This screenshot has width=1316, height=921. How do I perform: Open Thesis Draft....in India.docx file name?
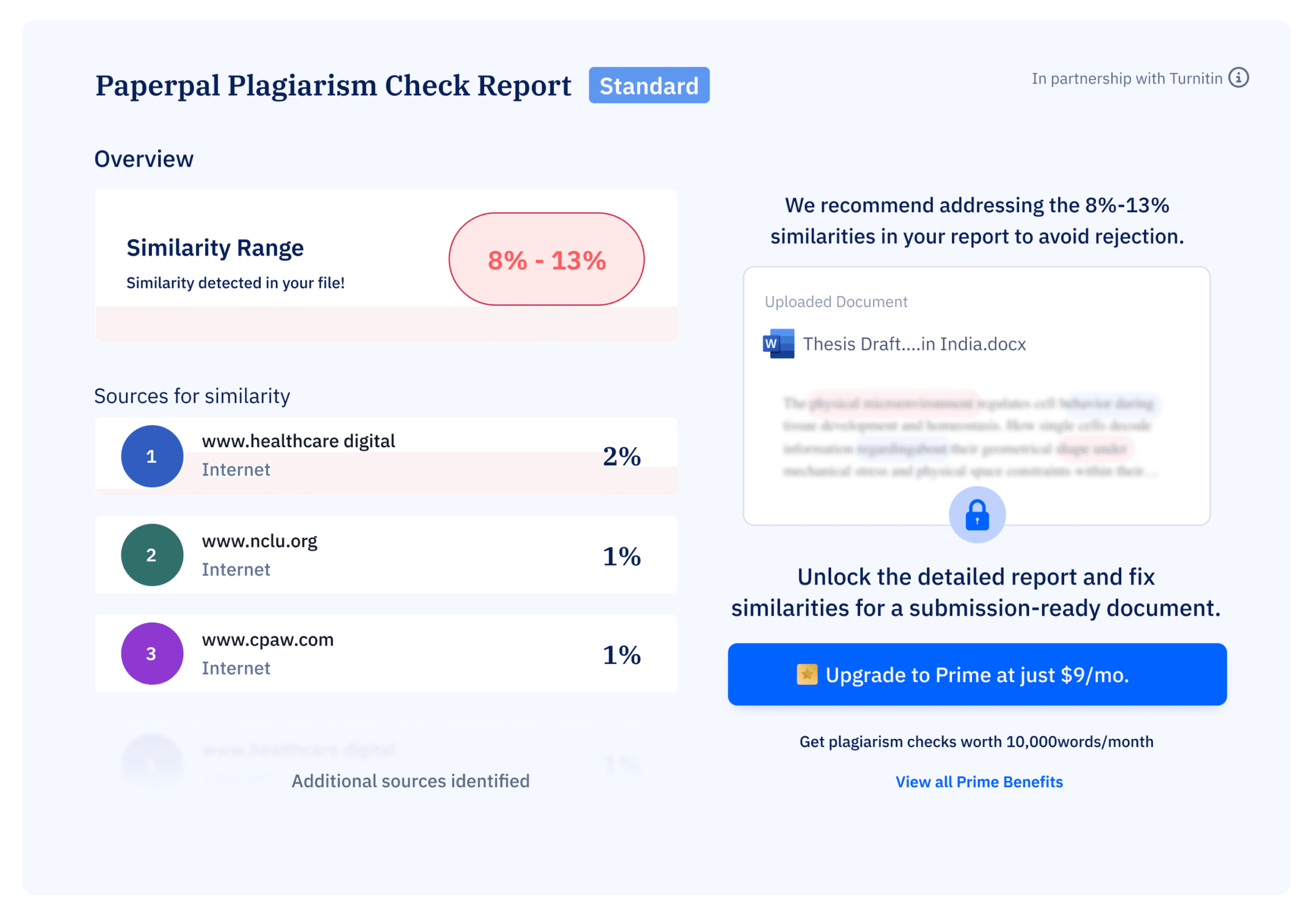click(x=913, y=344)
